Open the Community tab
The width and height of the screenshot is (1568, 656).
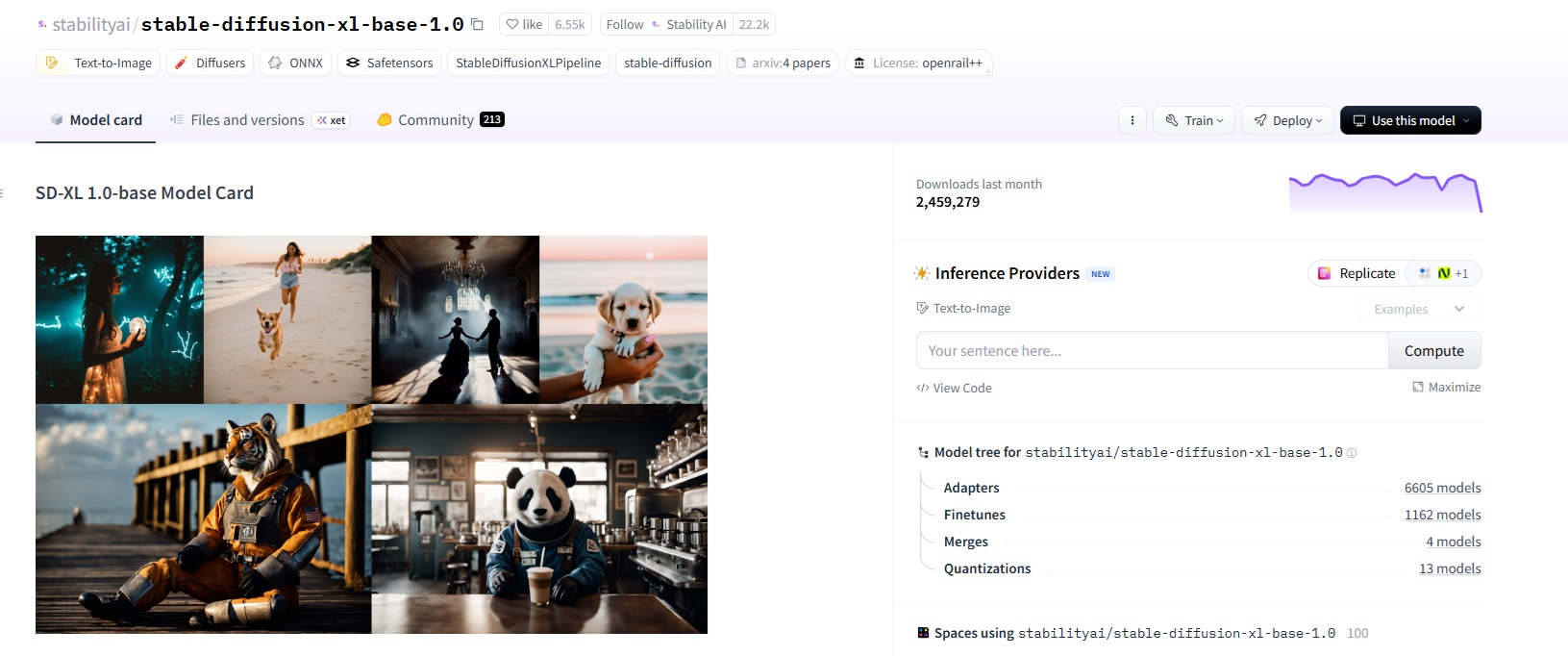click(440, 120)
